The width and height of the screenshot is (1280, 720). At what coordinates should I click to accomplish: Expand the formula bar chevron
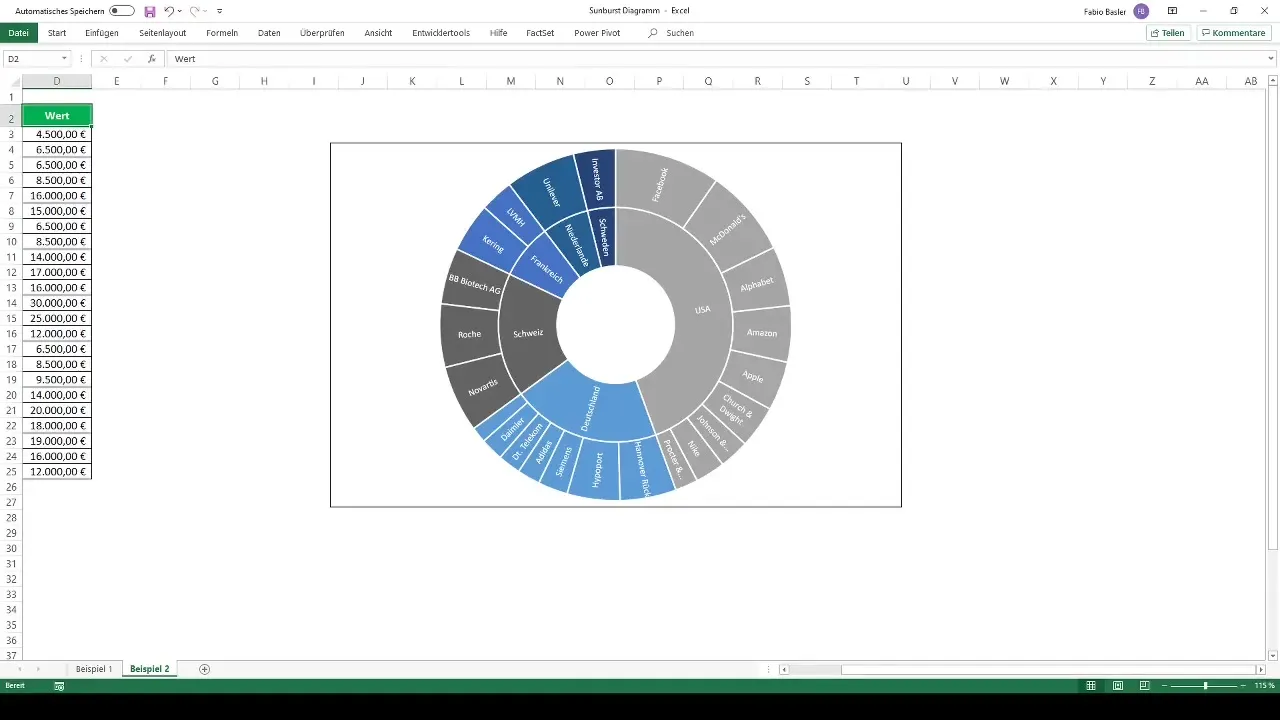[x=1272, y=59]
